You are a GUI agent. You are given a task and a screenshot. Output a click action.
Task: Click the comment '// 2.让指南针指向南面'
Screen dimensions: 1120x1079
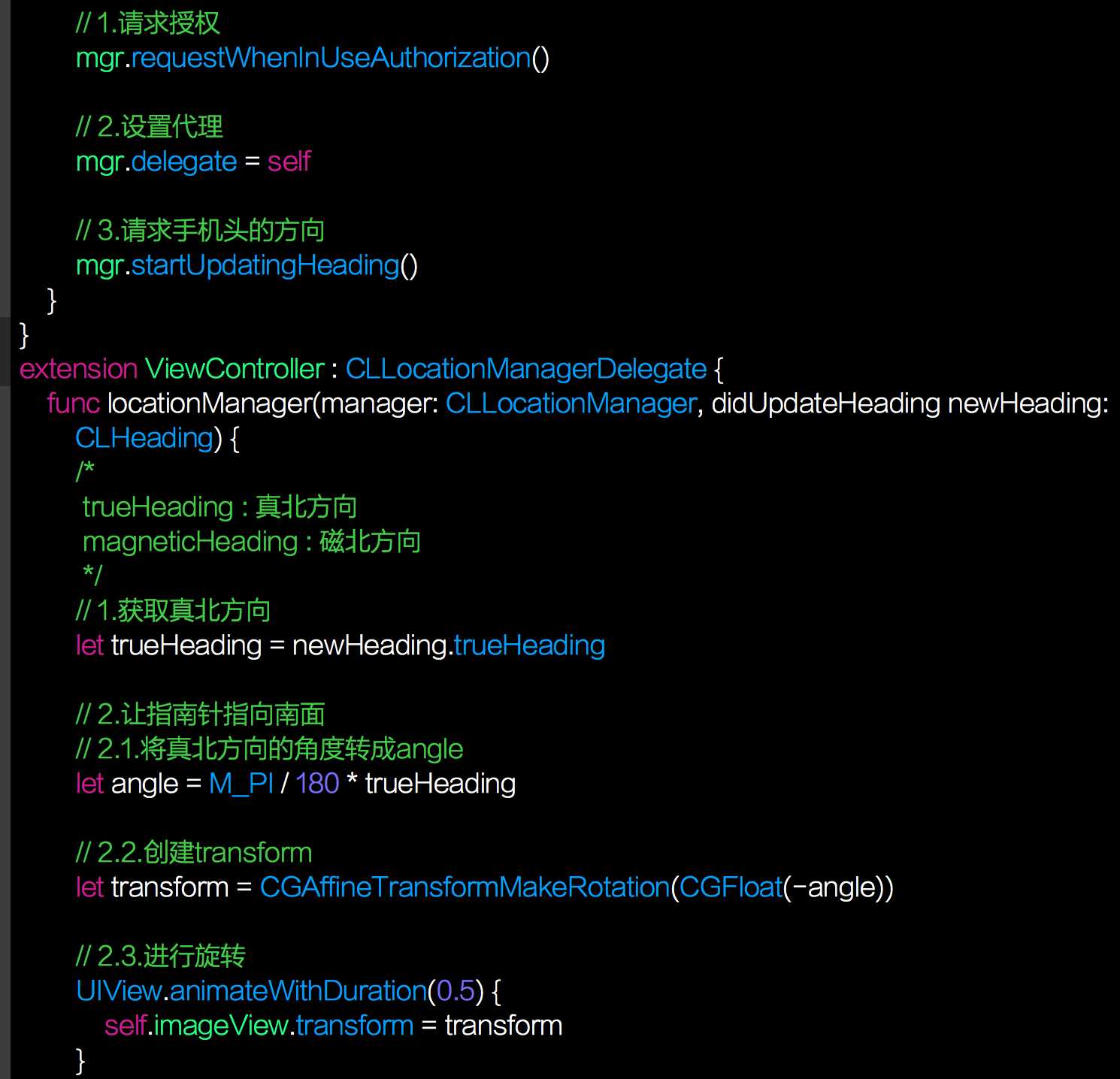[x=200, y=715]
